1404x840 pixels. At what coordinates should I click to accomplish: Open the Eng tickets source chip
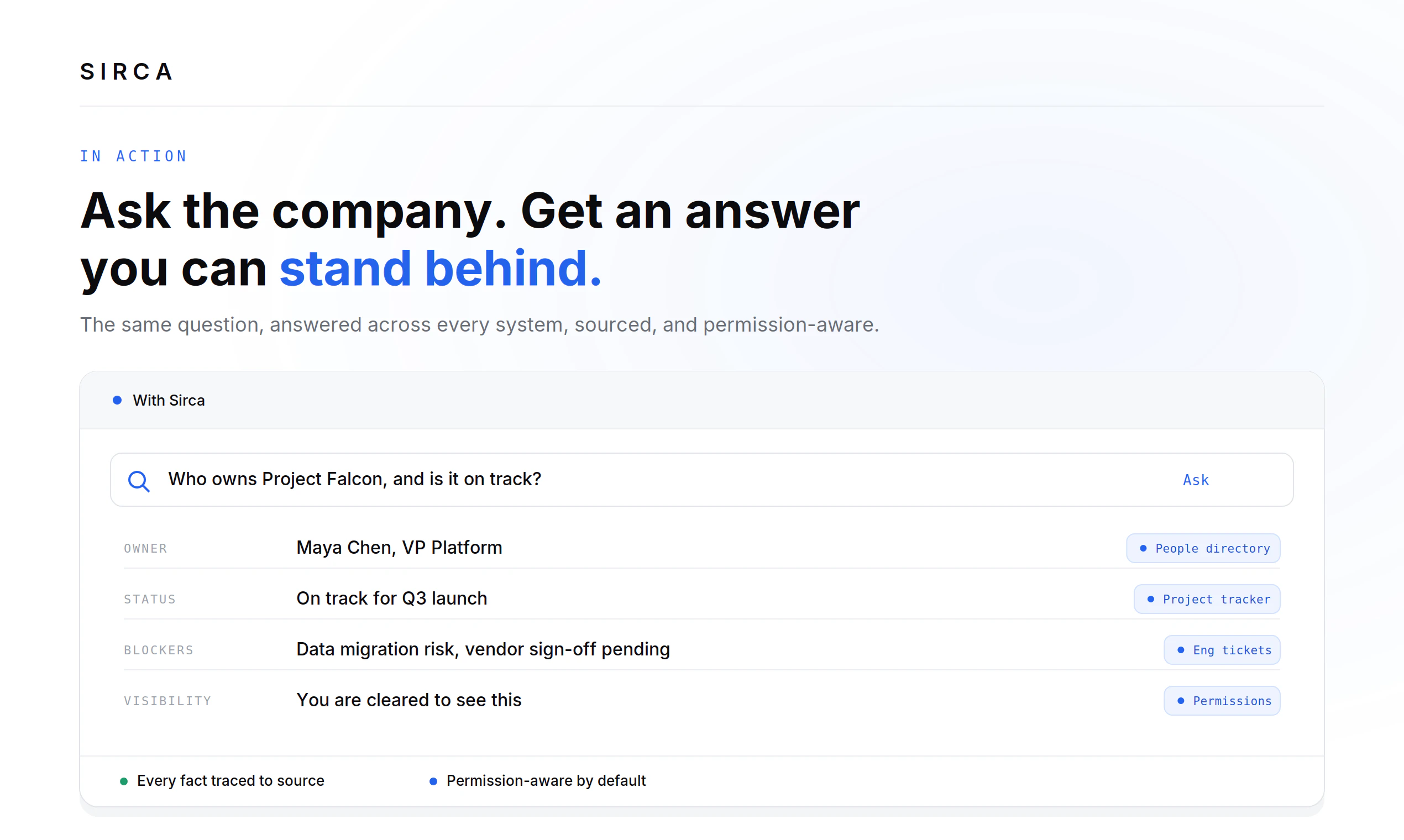(1222, 650)
